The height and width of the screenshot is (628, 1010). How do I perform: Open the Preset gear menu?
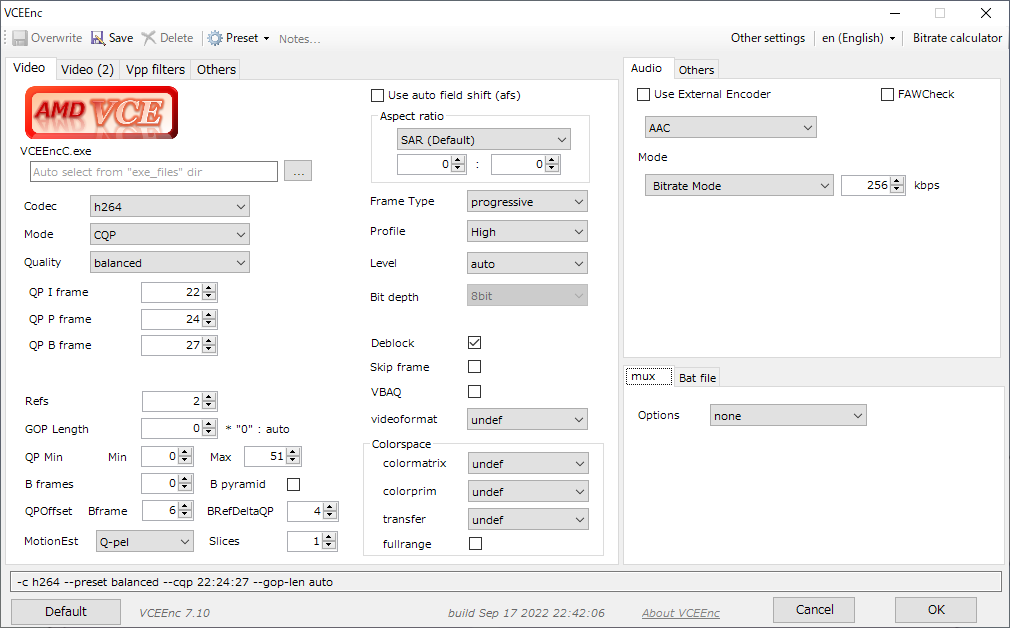click(x=238, y=38)
